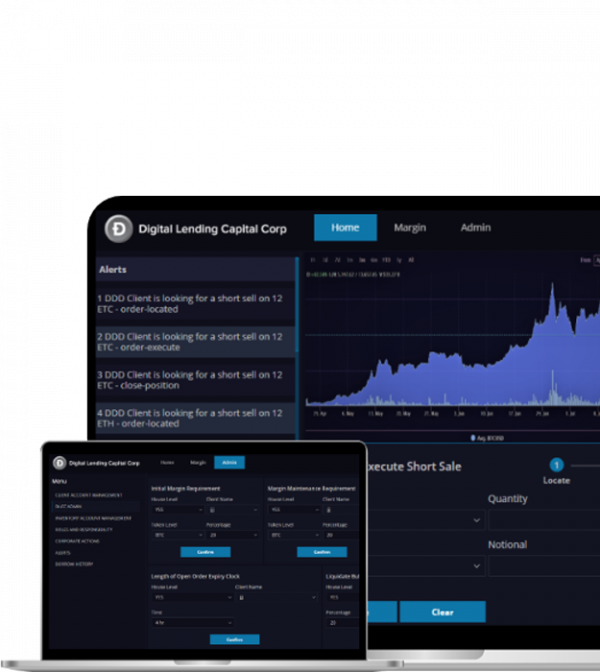Open alert 1 ETC order-located
Viewport: 600px width, 672px height.
pos(195,303)
